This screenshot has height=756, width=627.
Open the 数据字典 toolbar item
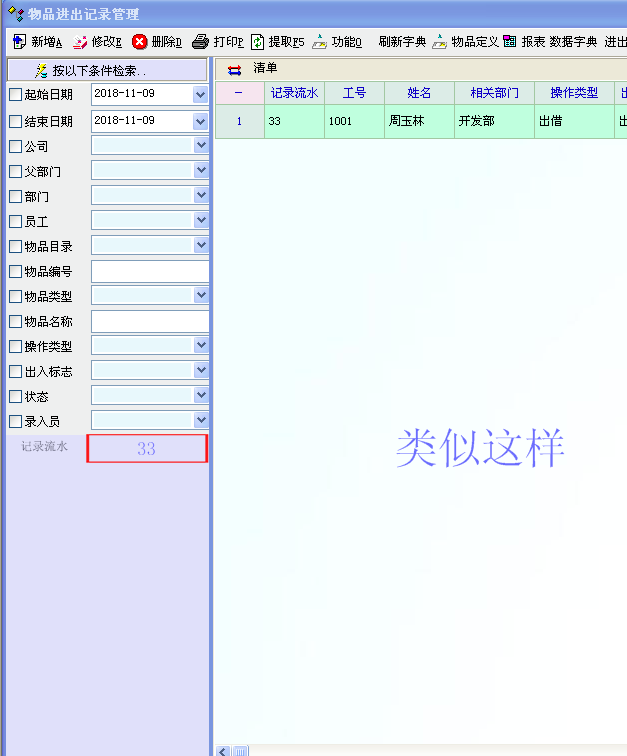point(573,42)
